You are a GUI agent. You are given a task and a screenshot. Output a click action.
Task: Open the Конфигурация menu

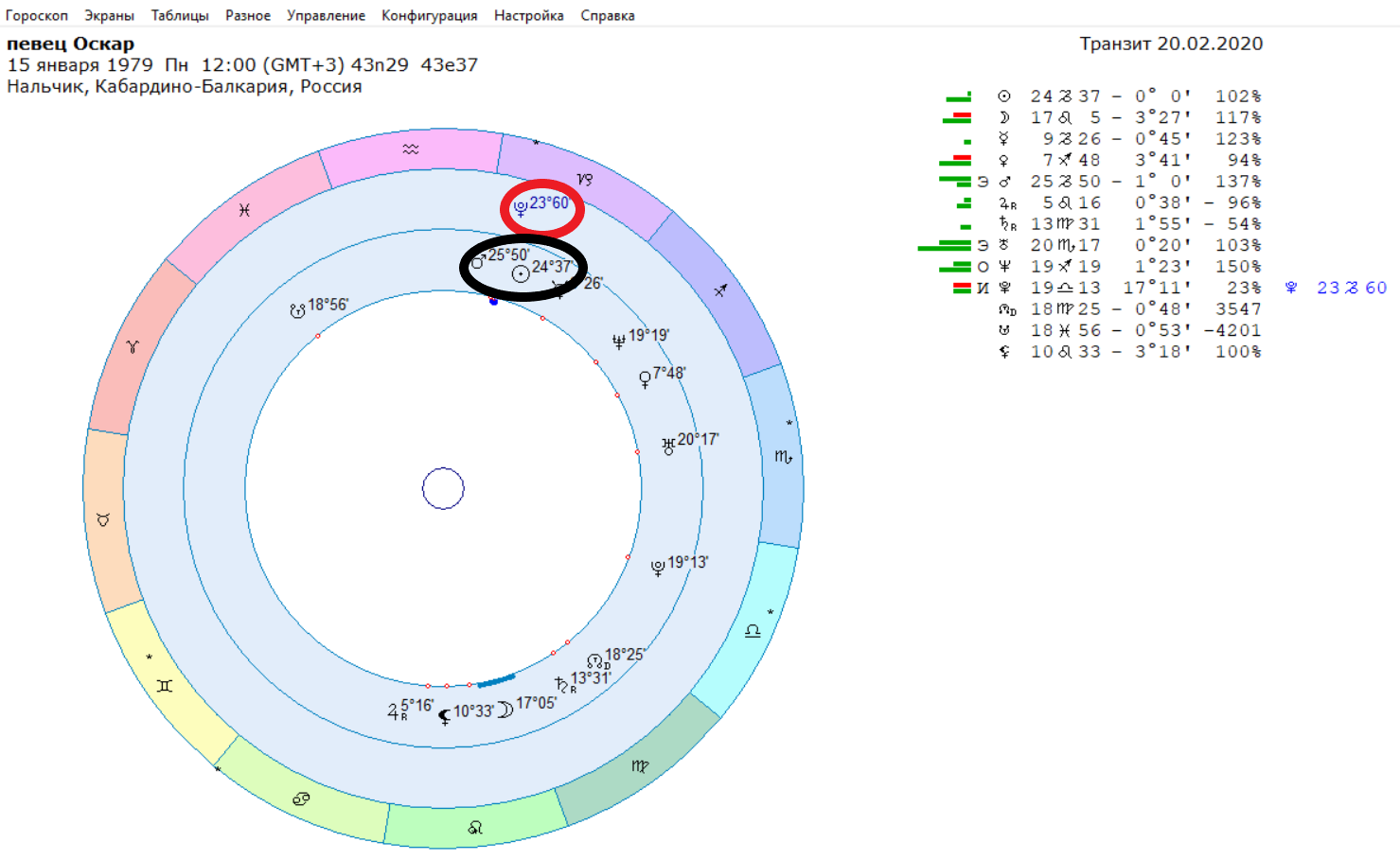[x=430, y=15]
